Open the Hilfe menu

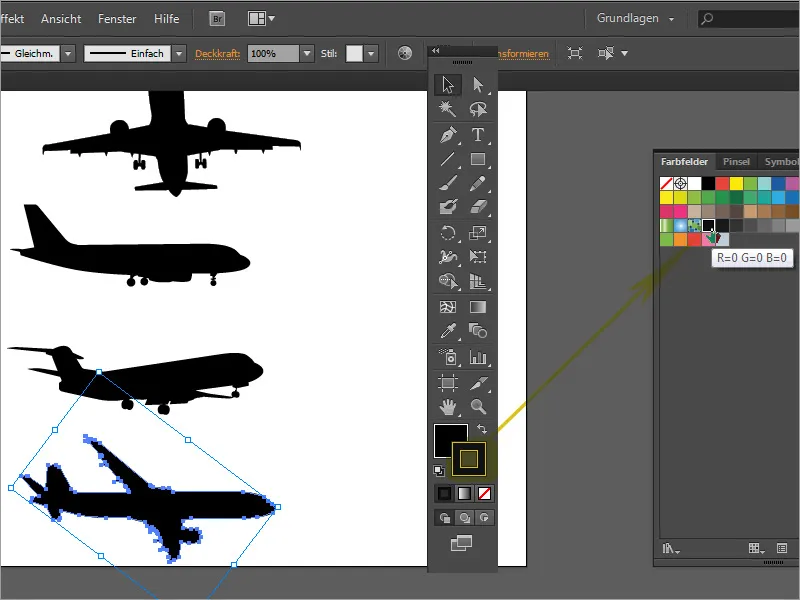[x=166, y=19]
